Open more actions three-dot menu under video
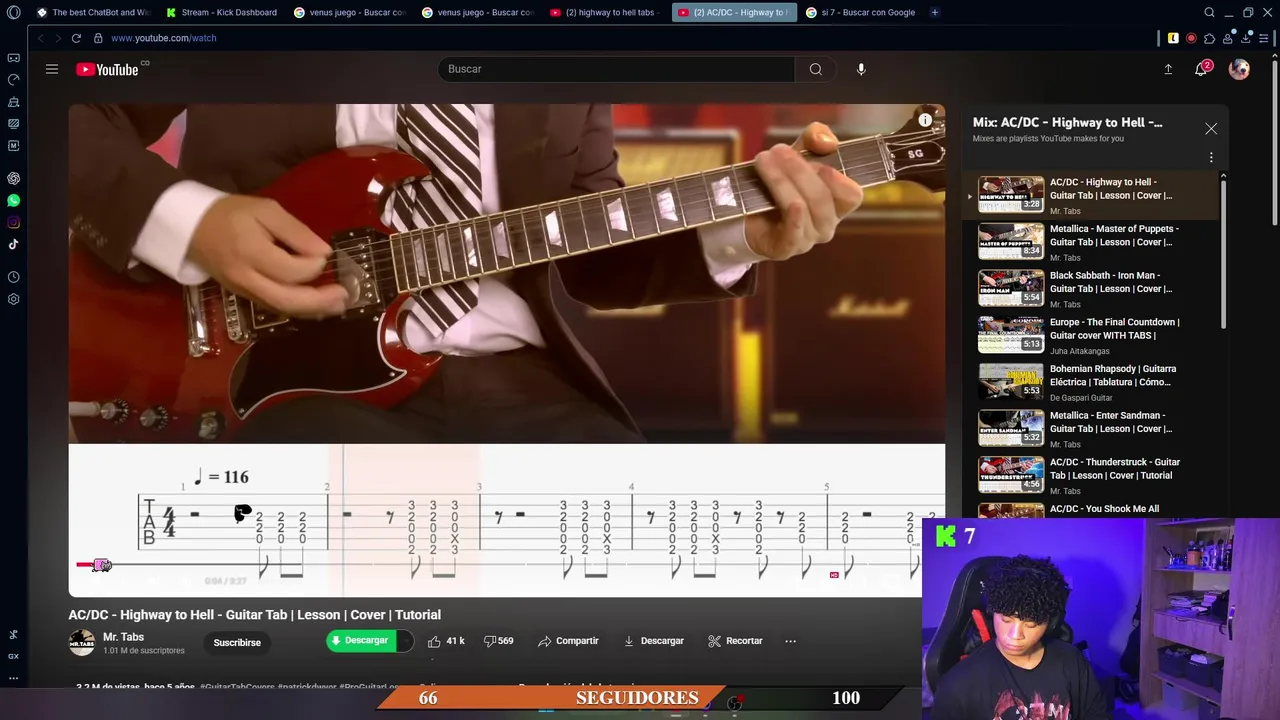The height and width of the screenshot is (720, 1280). click(790, 641)
